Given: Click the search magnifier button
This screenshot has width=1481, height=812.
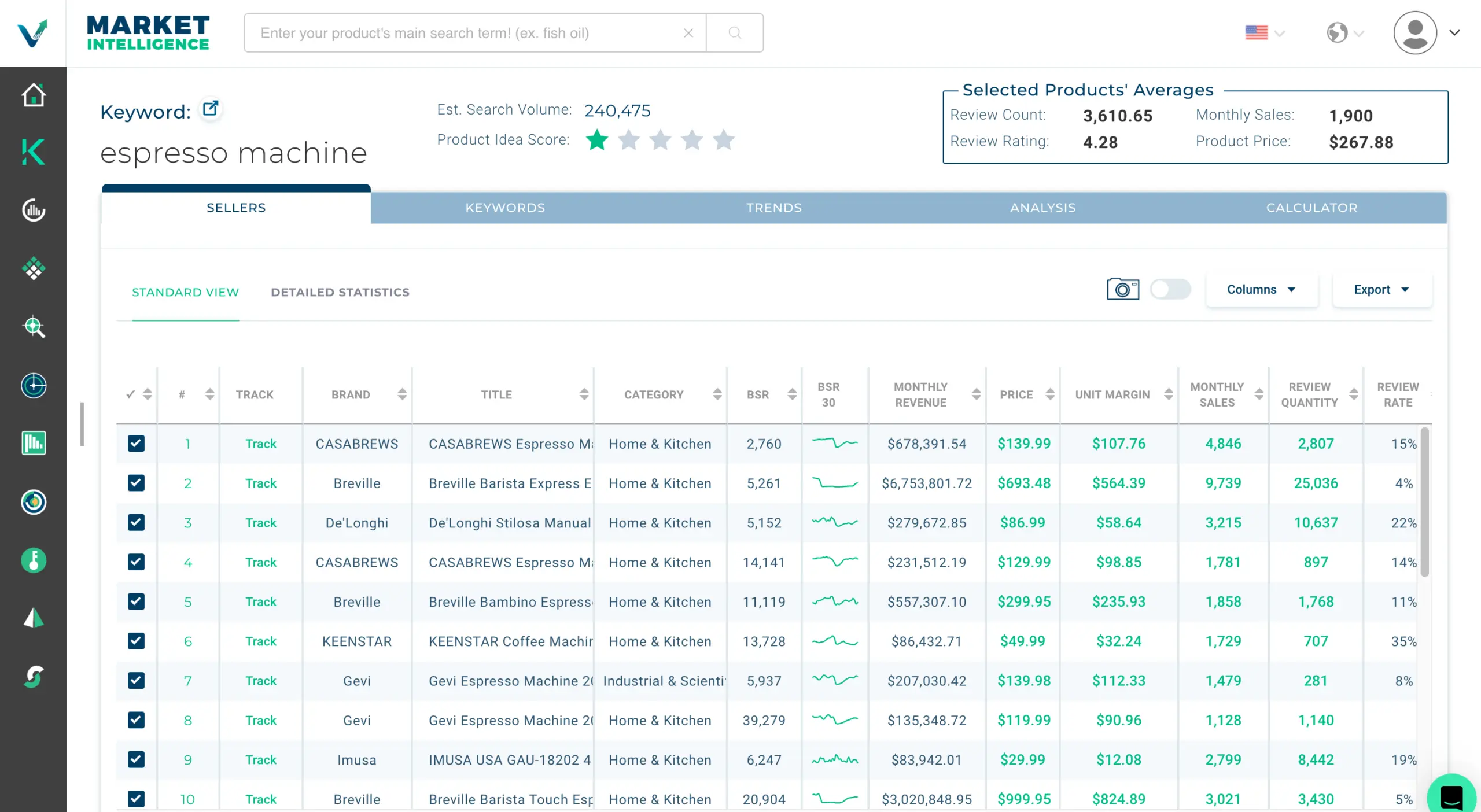Looking at the screenshot, I should pos(735,33).
